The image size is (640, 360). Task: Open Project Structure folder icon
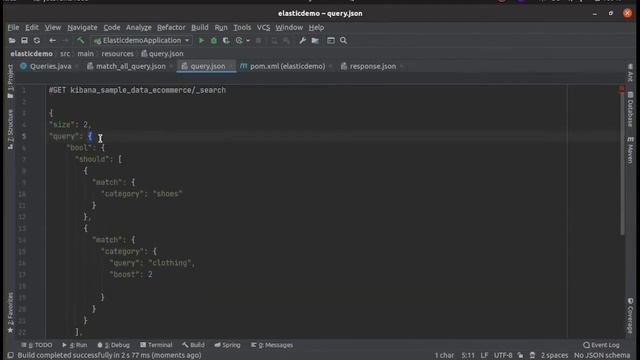pyautogui.click(x=315, y=40)
